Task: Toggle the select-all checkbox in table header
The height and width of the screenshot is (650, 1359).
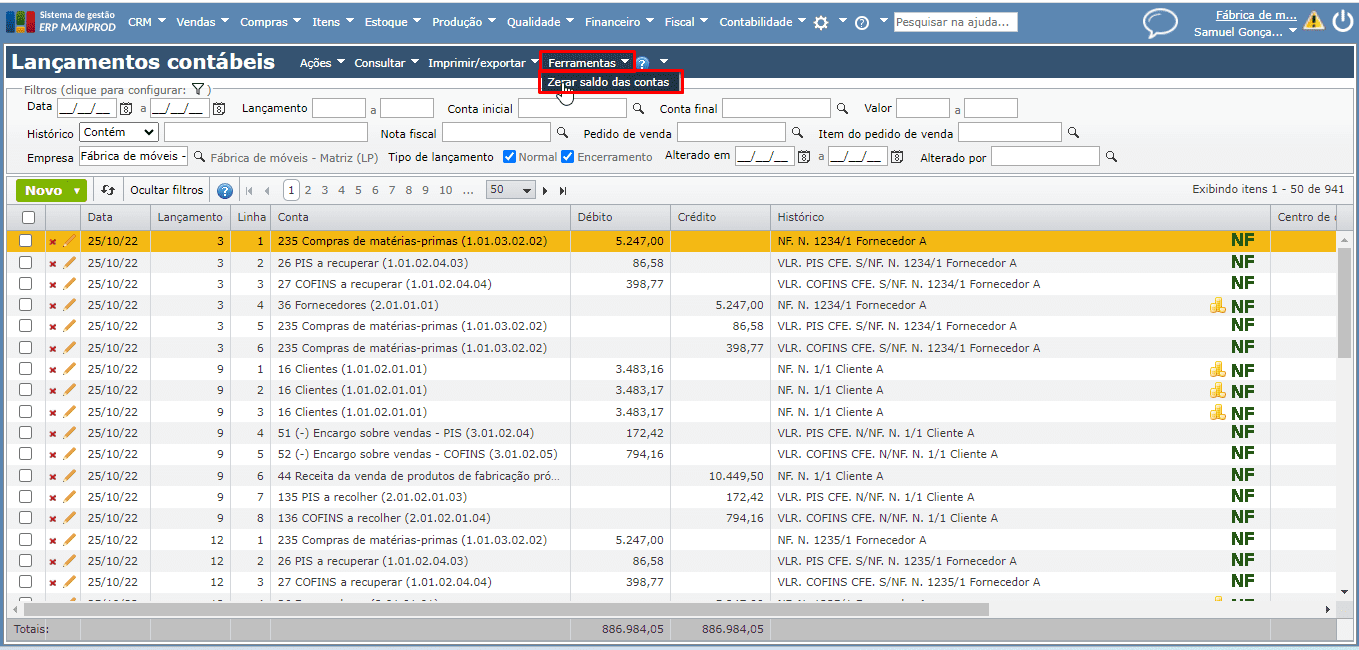Action: coord(28,217)
